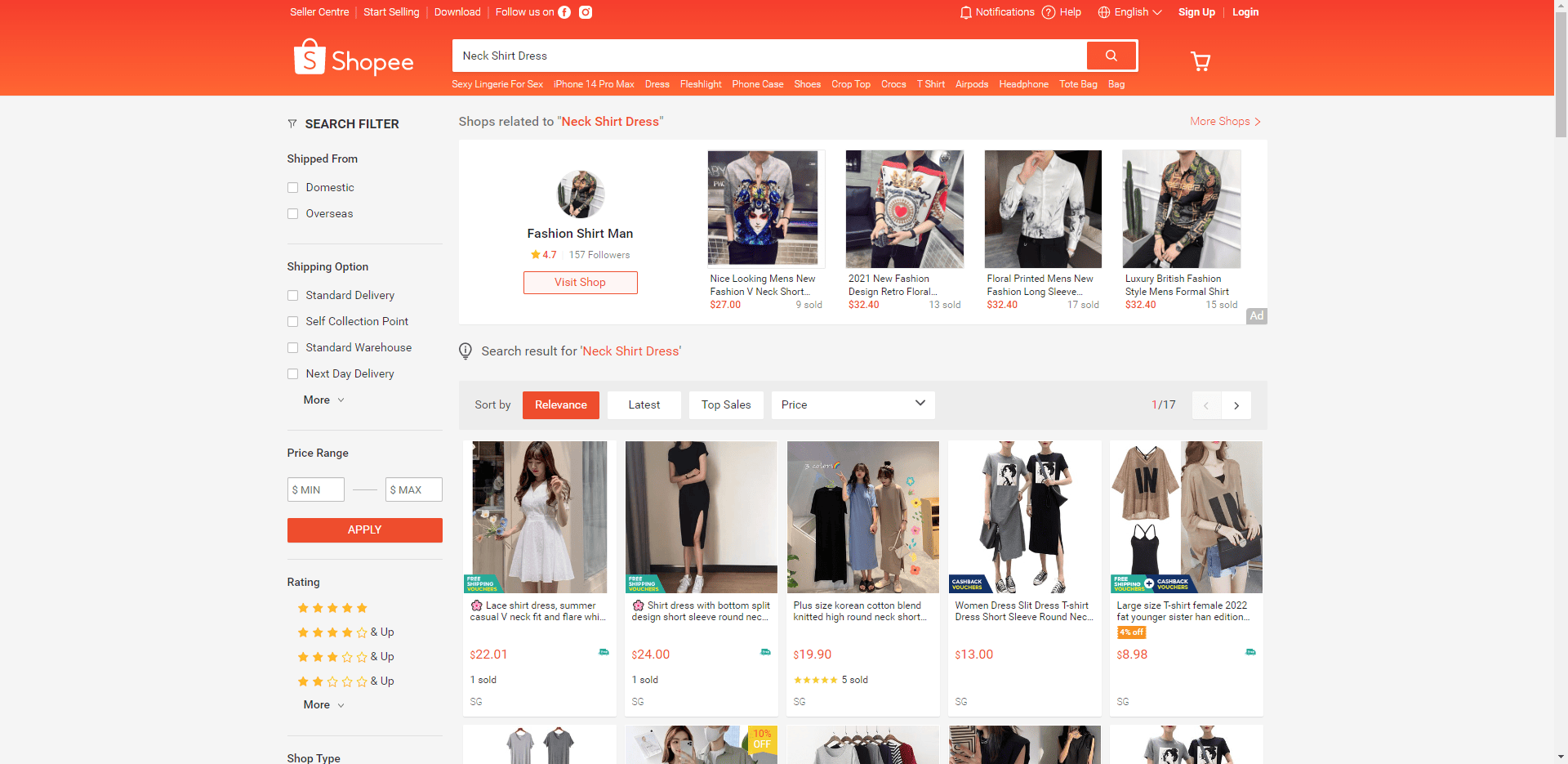Open the Notifications bell

pos(966,12)
